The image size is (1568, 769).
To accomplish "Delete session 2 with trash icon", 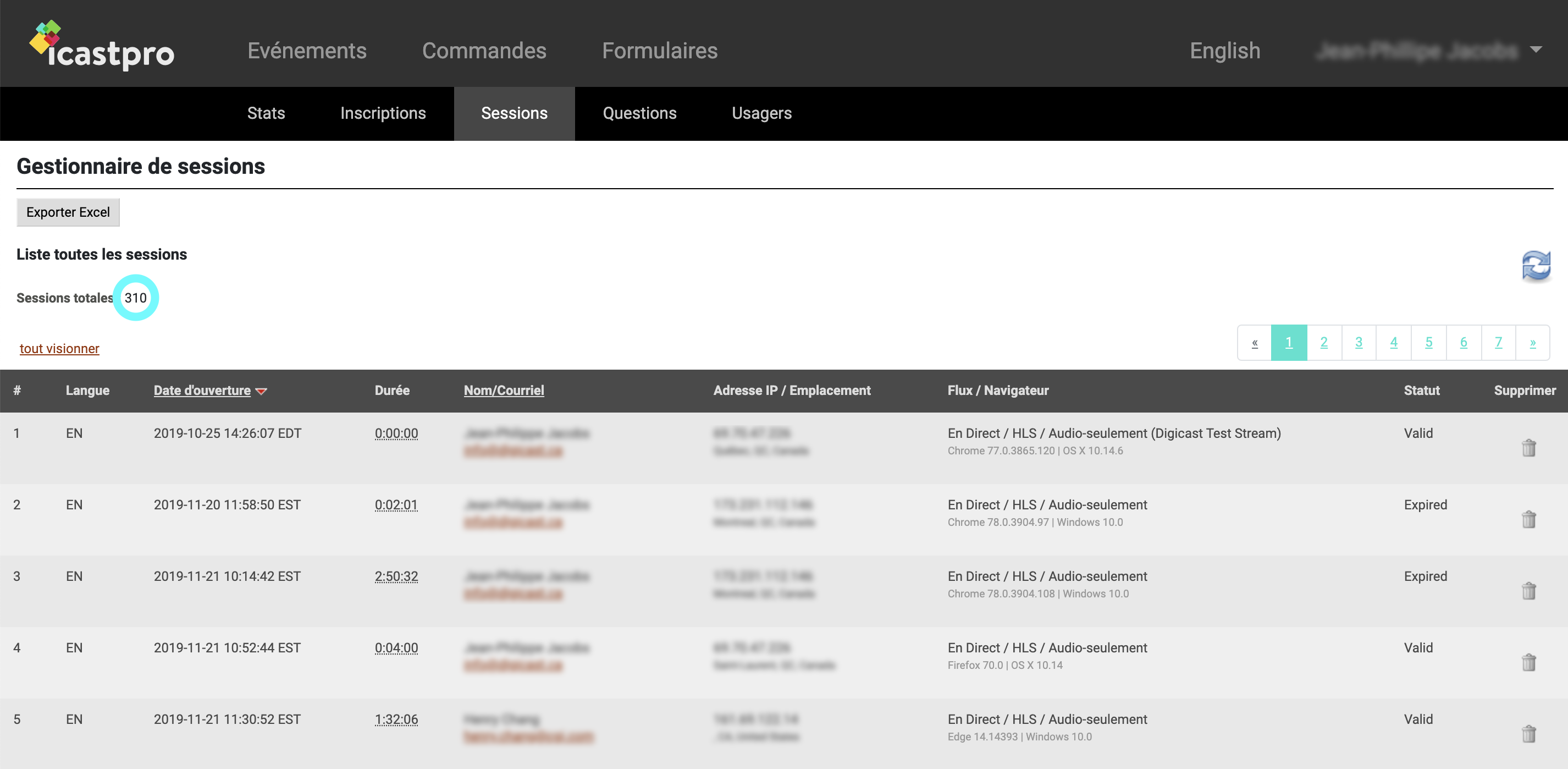I will [x=1528, y=519].
